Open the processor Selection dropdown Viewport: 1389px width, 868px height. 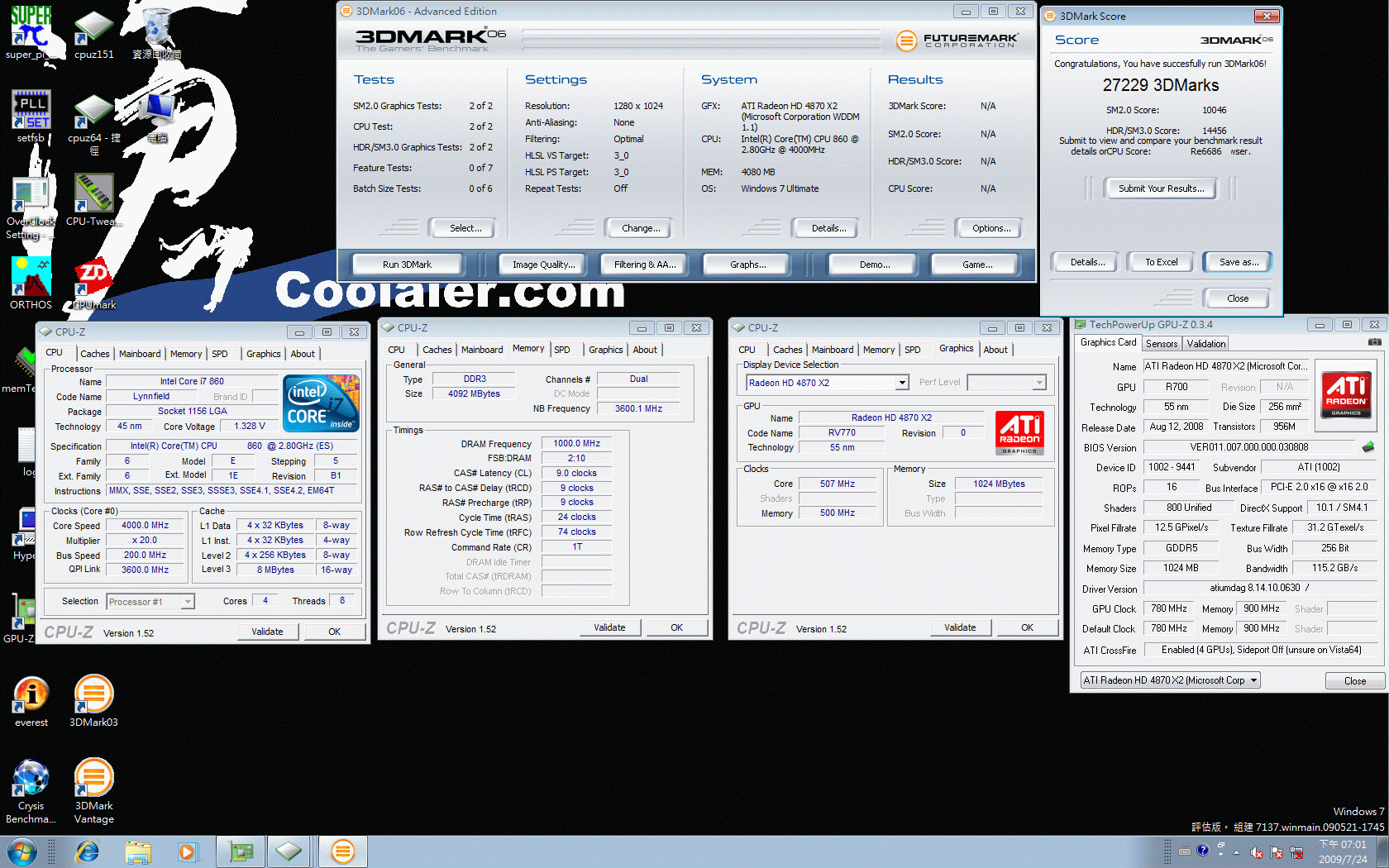click(x=150, y=602)
